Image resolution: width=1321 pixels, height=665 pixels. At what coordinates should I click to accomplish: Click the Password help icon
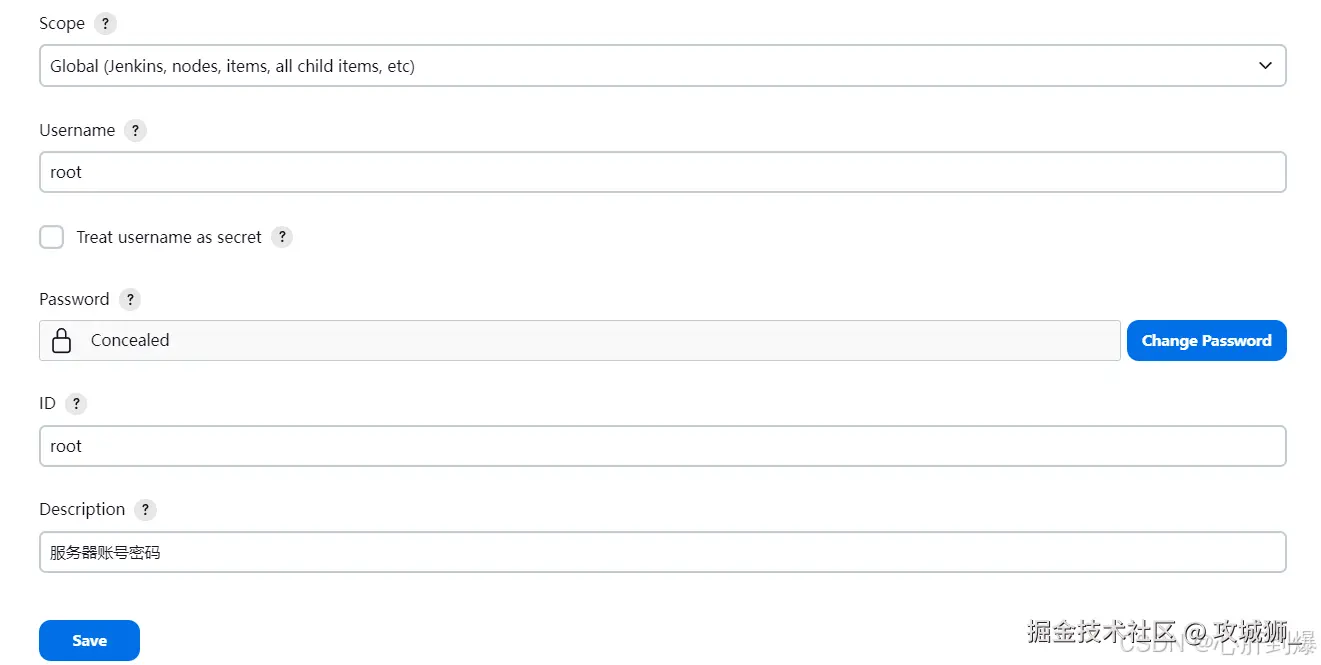129,299
